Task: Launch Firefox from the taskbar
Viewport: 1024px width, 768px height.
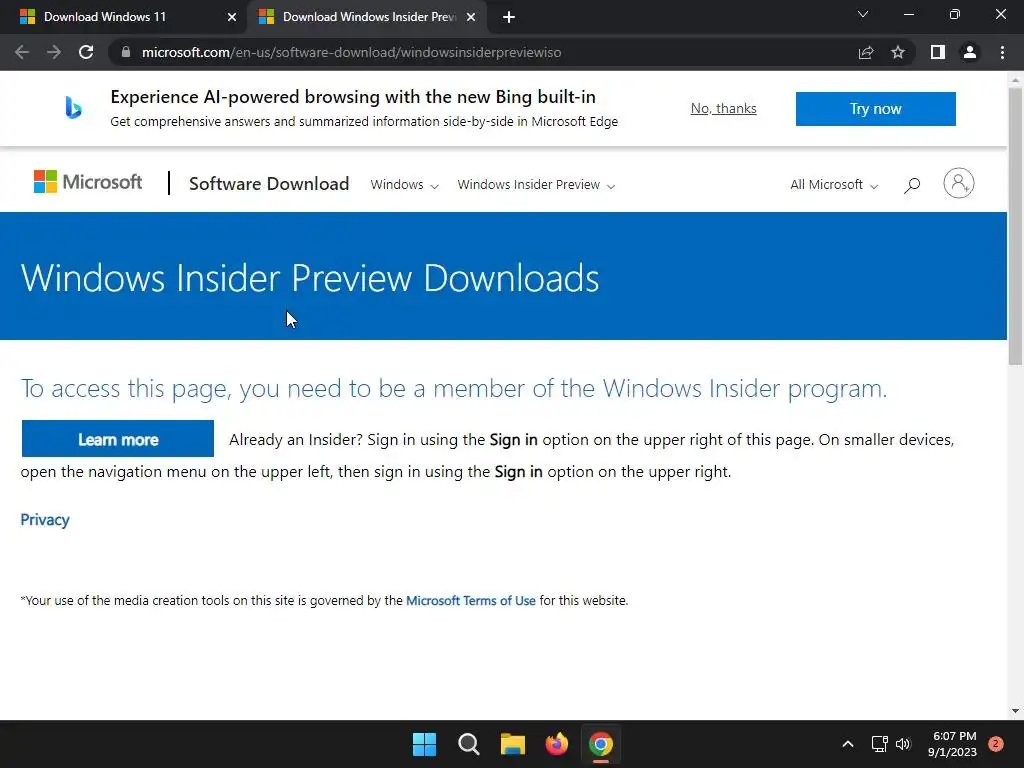Action: click(x=556, y=744)
